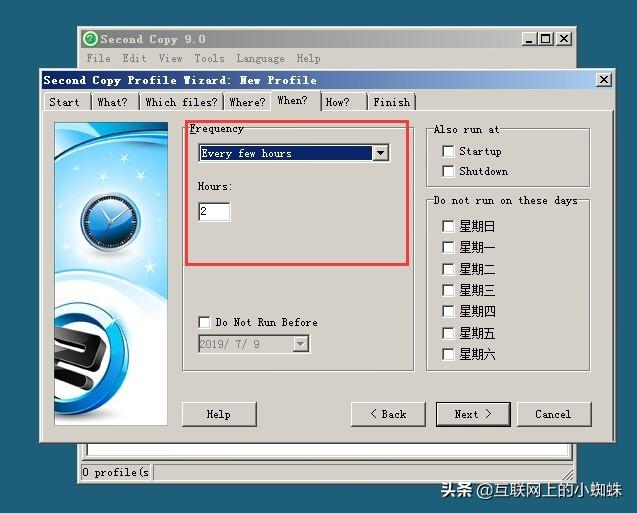
Task: Open File menu in Second Copy window
Action: click(99, 58)
